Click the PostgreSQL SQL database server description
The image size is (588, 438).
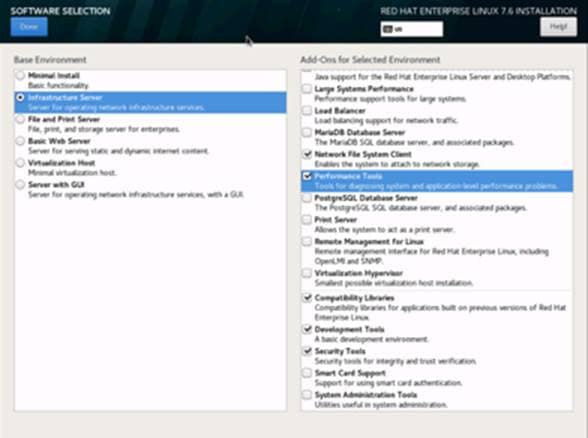click(x=421, y=208)
